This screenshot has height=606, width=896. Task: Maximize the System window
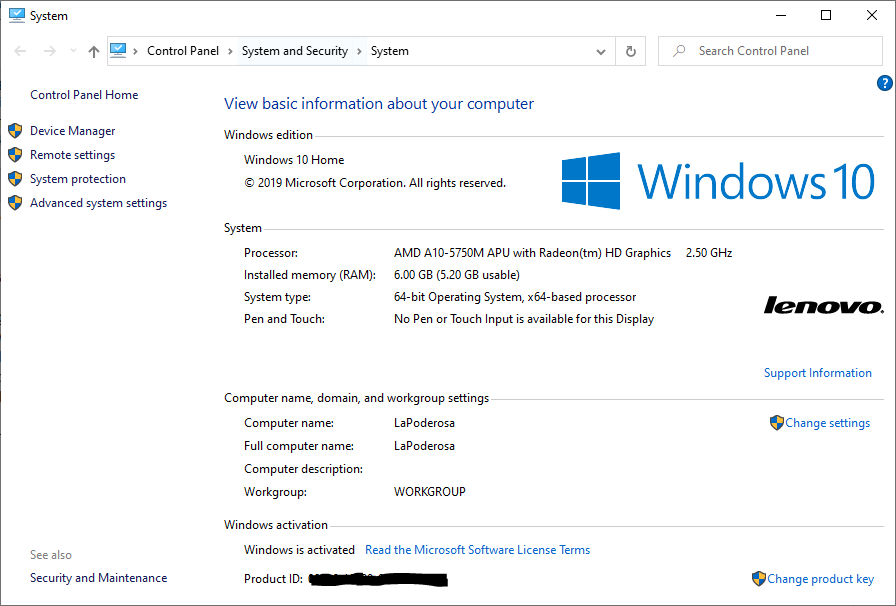(x=826, y=15)
